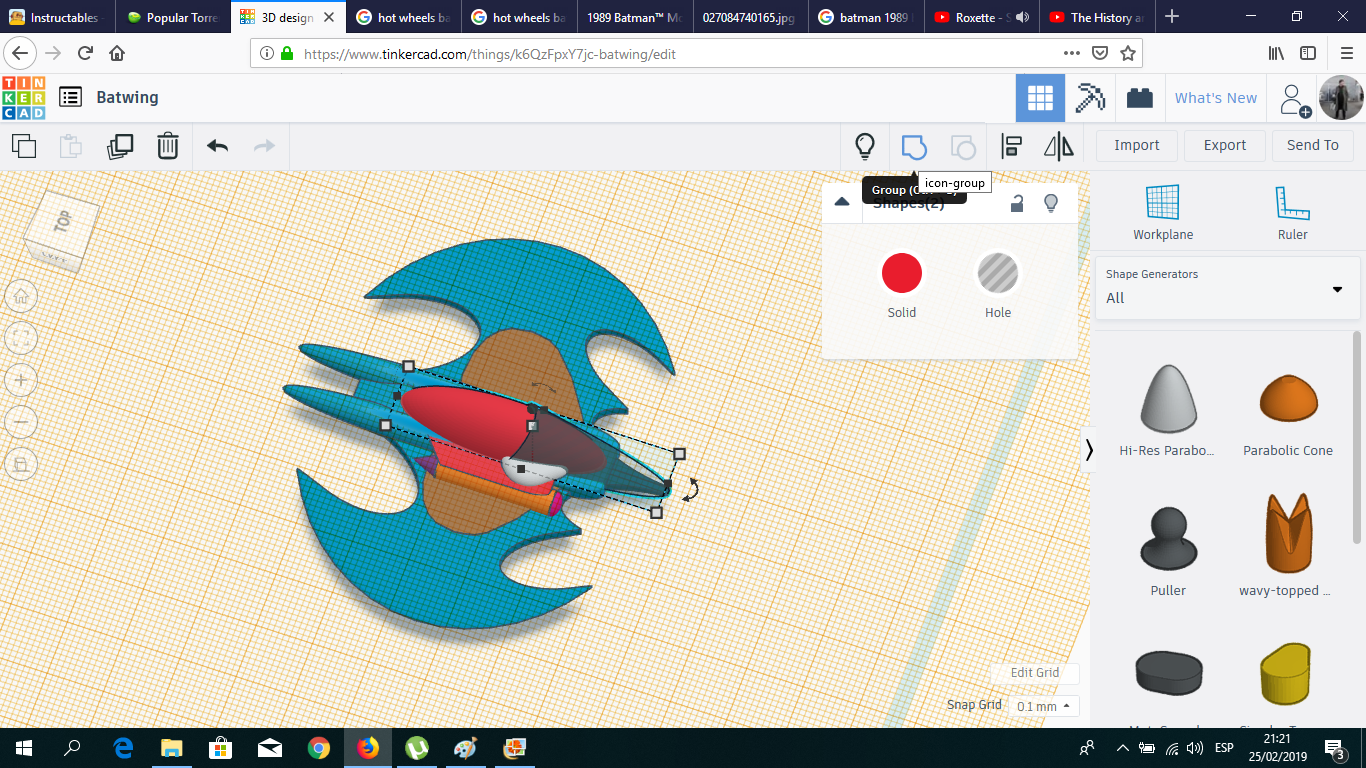Switch to the 3D design grid view
Image resolution: width=1366 pixels, height=768 pixels.
(x=1040, y=98)
